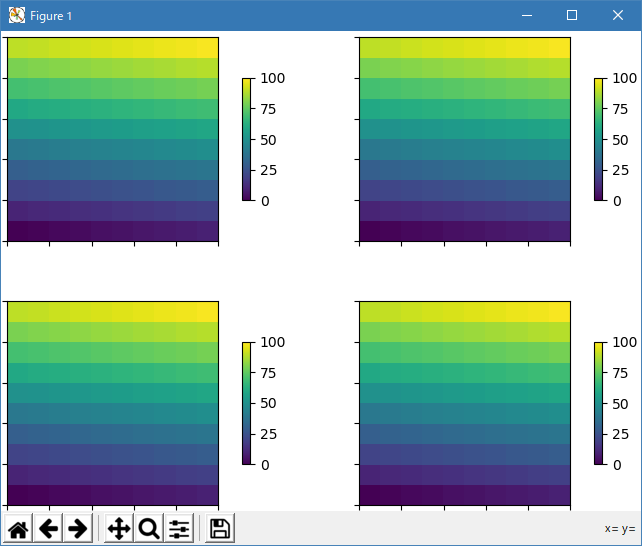Image resolution: width=642 pixels, height=546 pixels.
Task: Click '50' label on bottom-left colorbar
Action: click(268, 404)
